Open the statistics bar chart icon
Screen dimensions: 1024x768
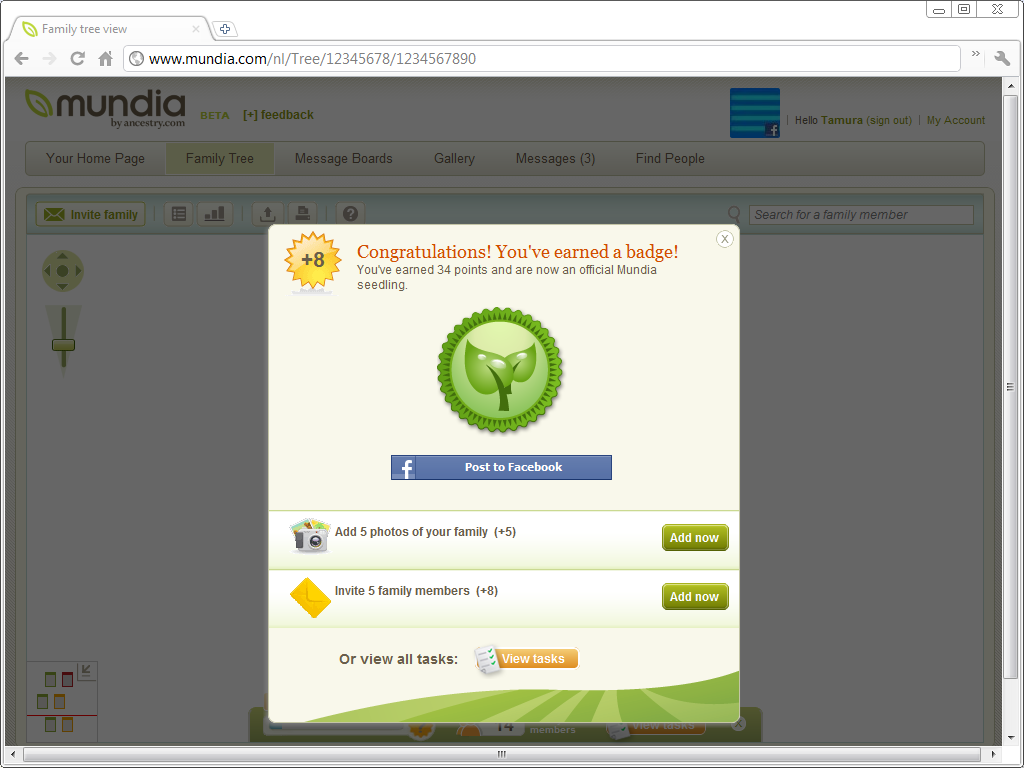point(214,214)
